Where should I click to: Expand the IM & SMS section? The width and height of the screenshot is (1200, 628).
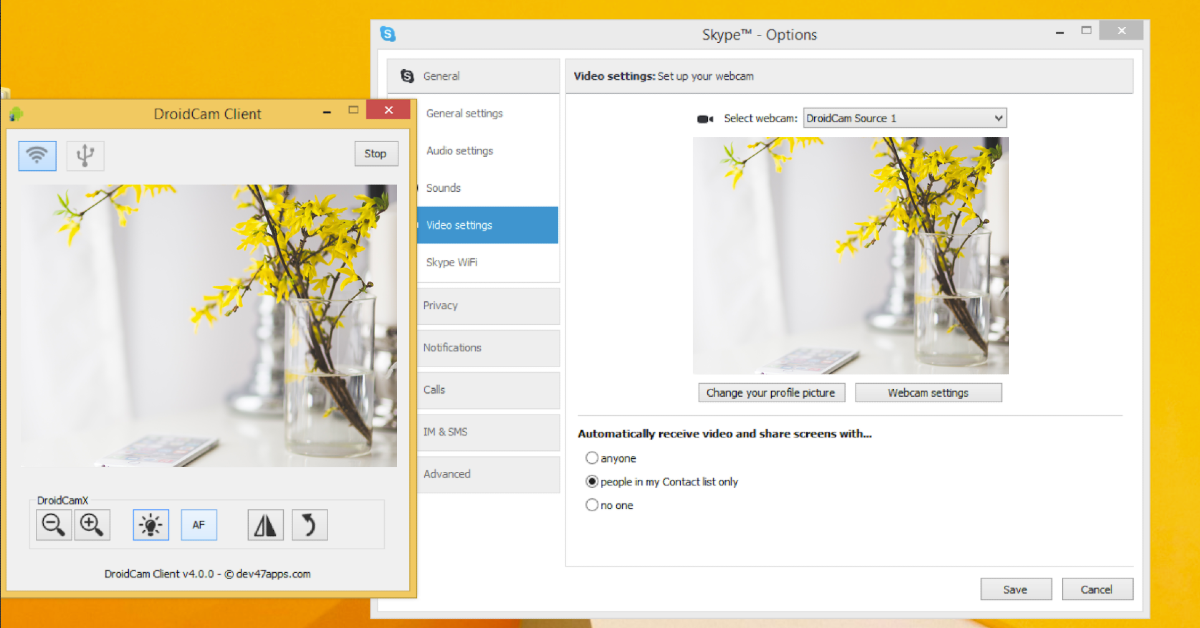[486, 432]
